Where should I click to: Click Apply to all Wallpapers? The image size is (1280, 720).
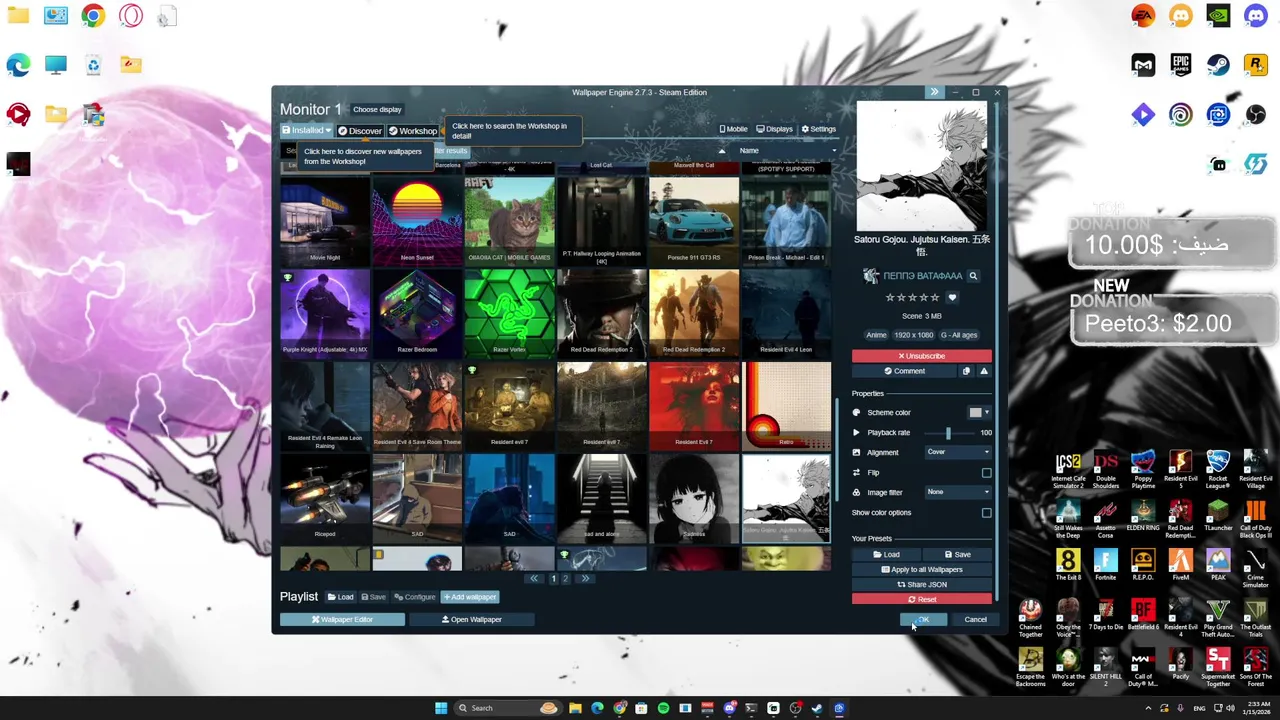(922, 569)
